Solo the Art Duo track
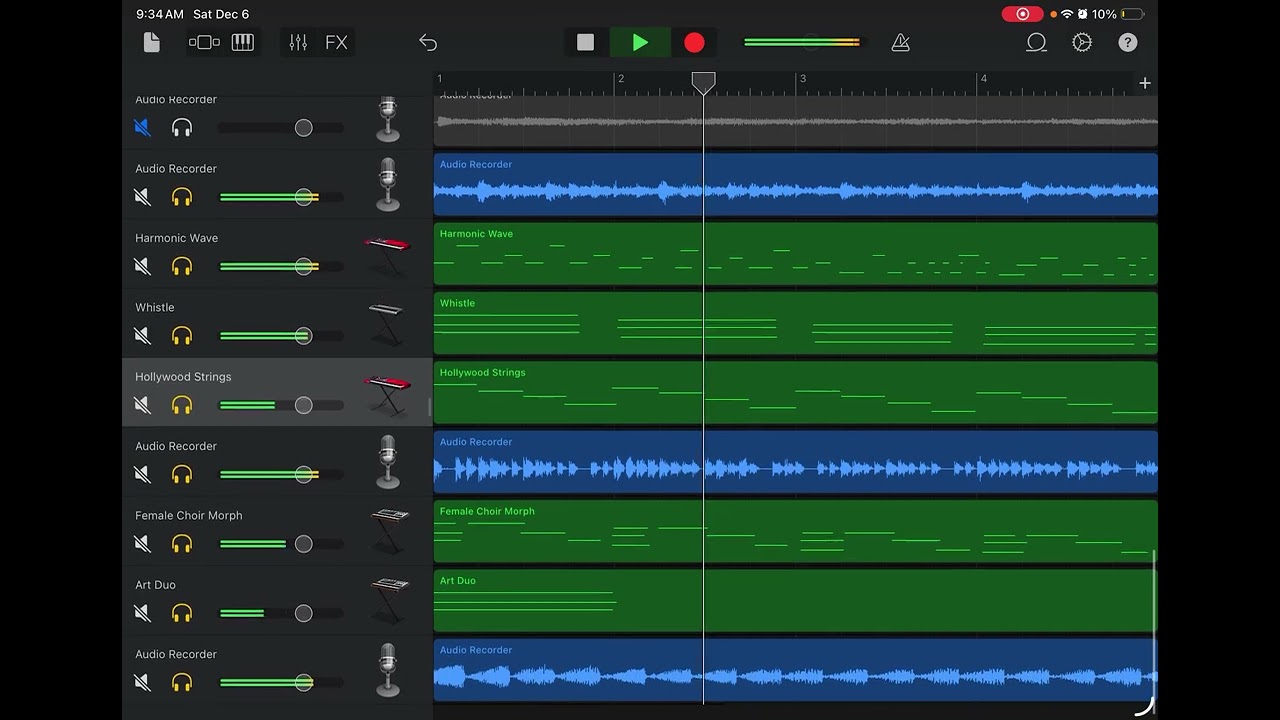This screenshot has height=720, width=1280. [182, 613]
